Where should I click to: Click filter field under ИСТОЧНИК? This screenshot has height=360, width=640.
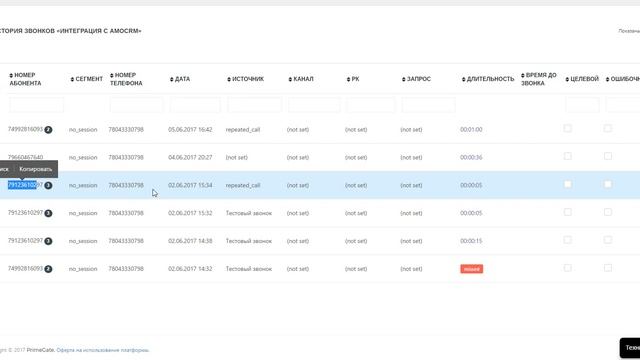[254, 105]
